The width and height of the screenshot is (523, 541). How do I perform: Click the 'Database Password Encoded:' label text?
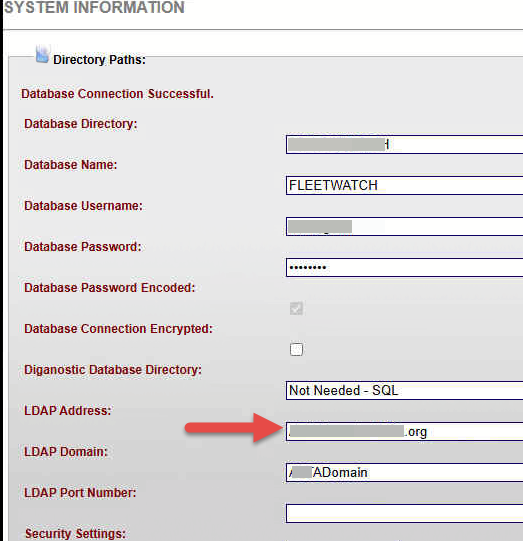pyautogui.click(x=110, y=288)
